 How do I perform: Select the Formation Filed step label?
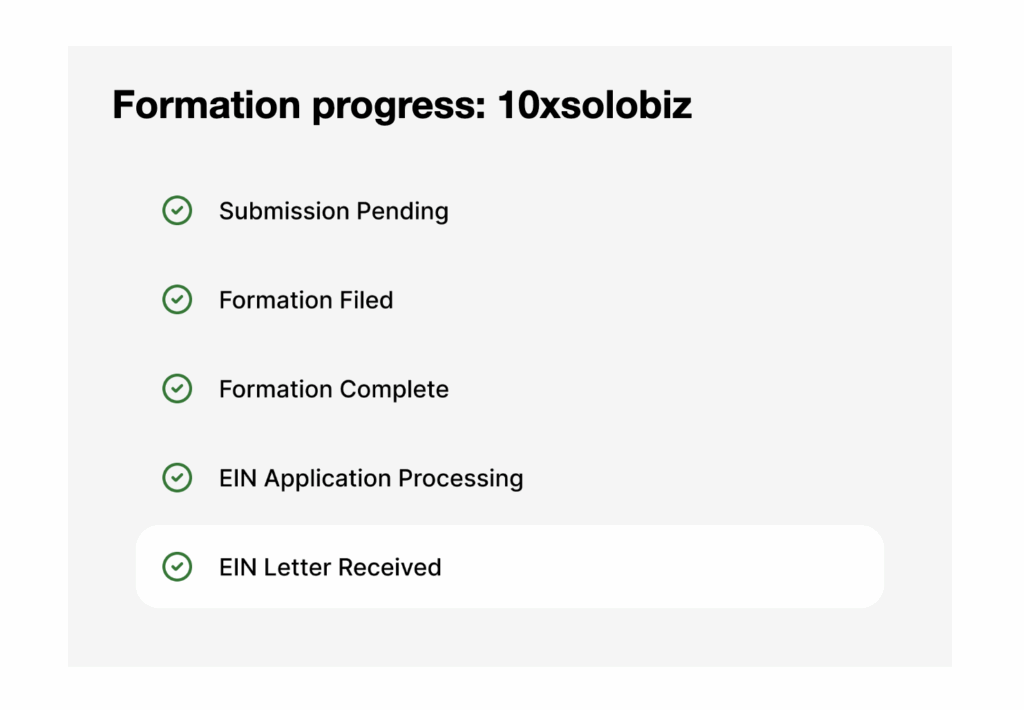pos(305,300)
